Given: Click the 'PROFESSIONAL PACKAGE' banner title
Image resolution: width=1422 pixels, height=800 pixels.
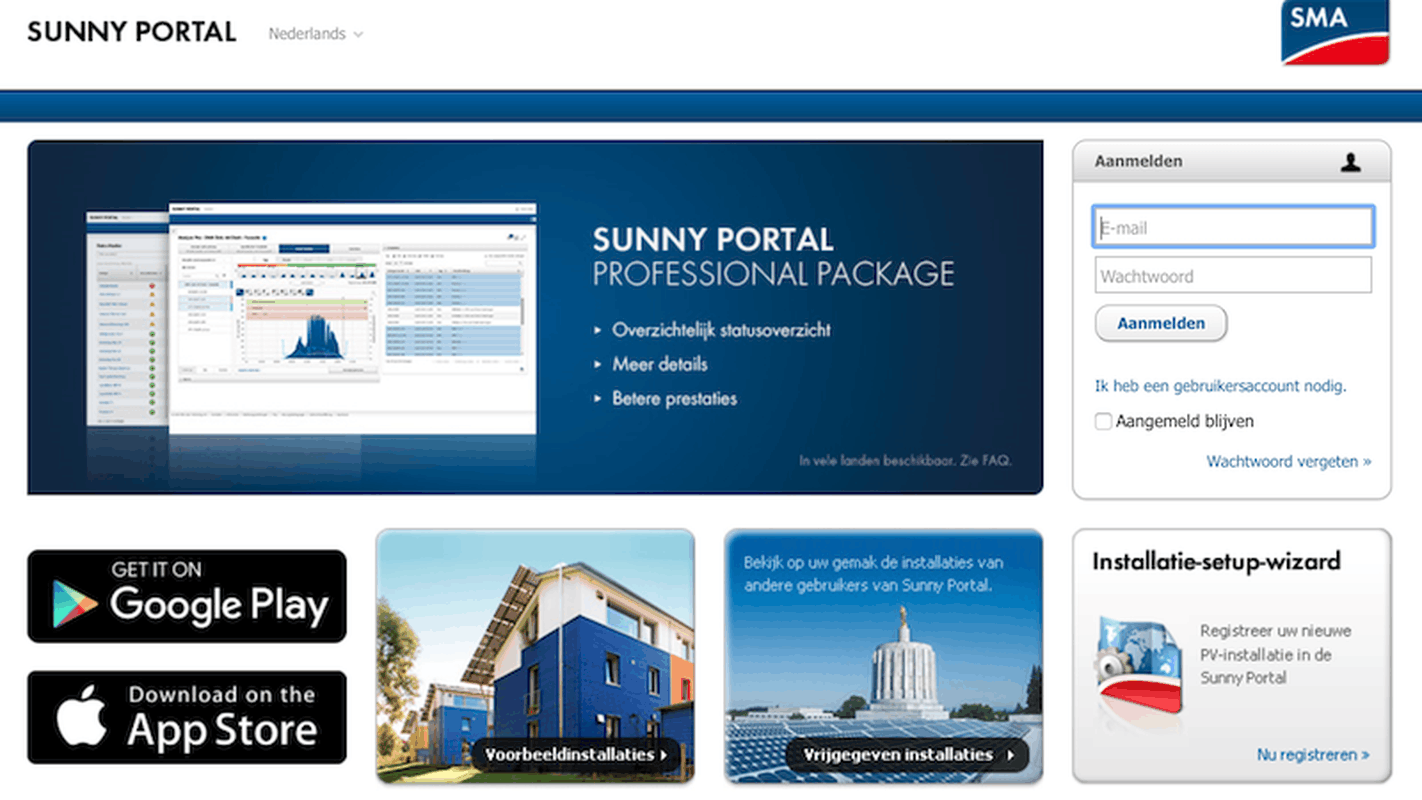Looking at the screenshot, I should pyautogui.click(x=773, y=273).
